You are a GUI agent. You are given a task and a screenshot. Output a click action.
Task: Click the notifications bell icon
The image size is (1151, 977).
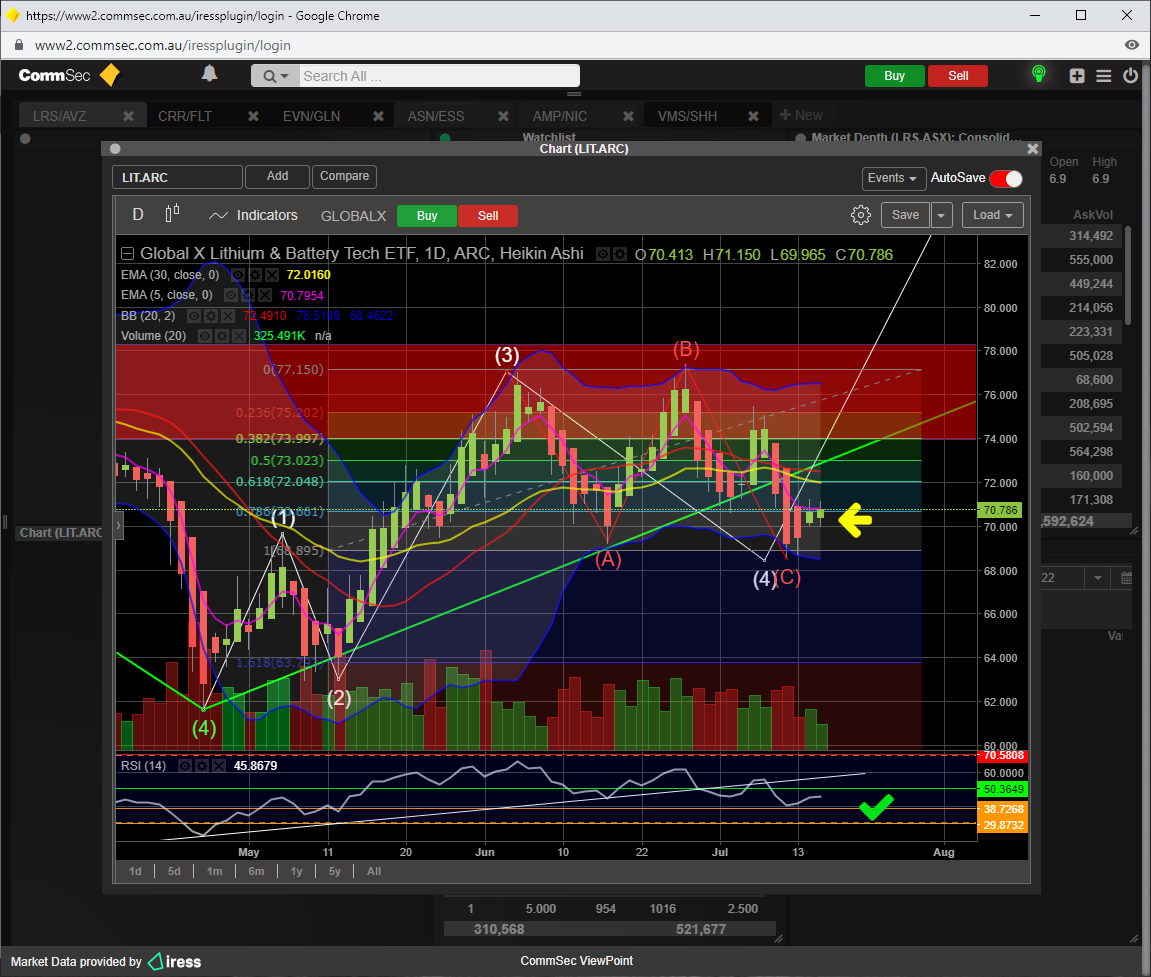coord(209,75)
